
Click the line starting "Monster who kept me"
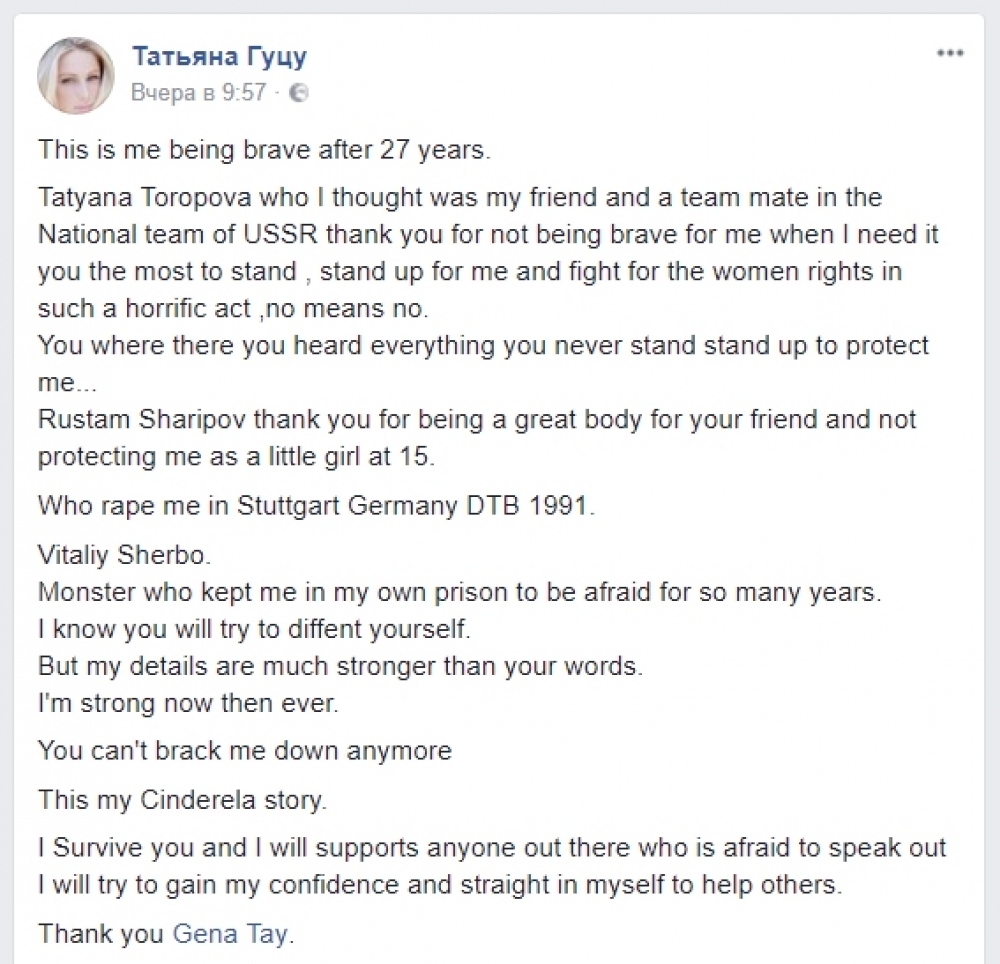(460, 590)
